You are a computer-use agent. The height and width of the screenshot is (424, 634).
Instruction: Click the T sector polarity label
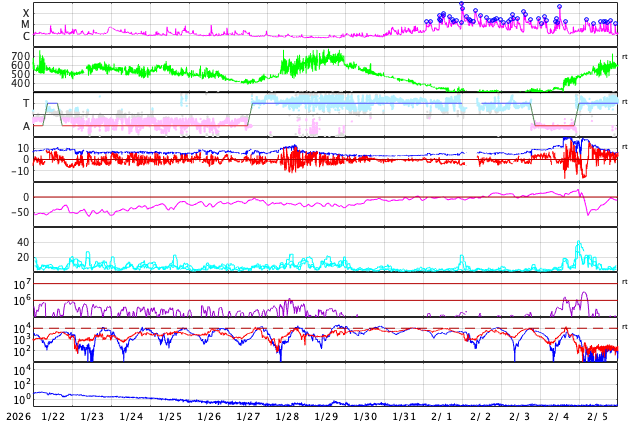26,103
